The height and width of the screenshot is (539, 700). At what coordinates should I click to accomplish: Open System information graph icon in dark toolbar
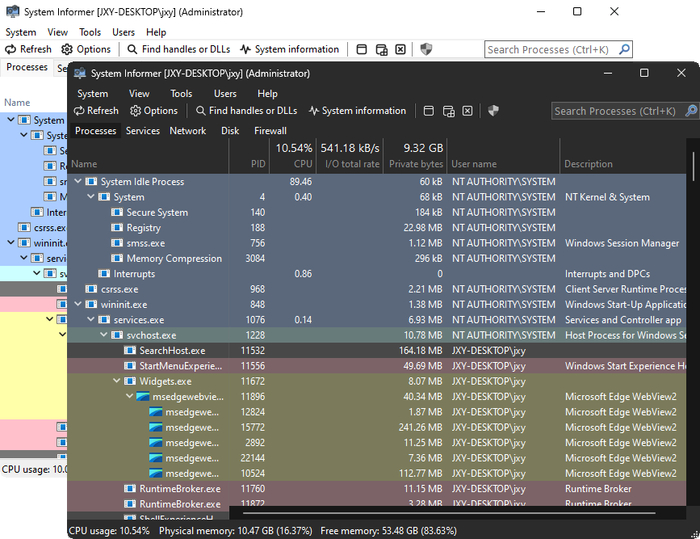[314, 111]
